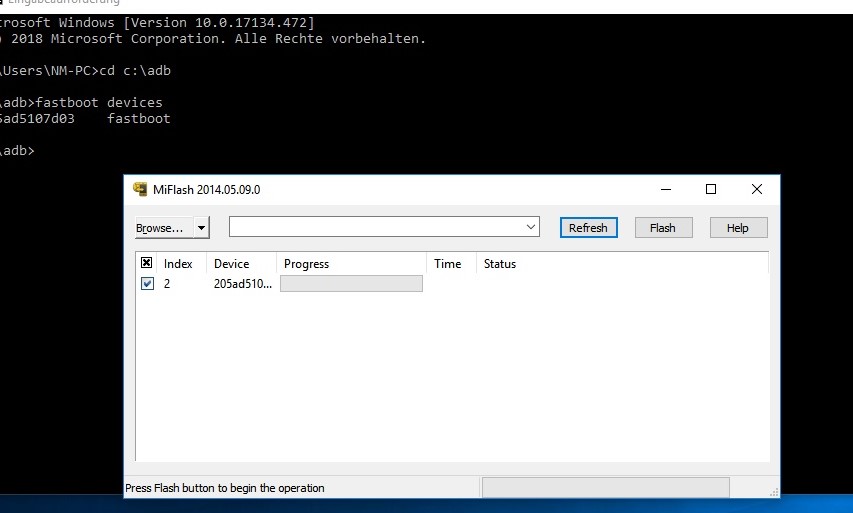This screenshot has height=513, width=853.
Task: Click the overall progress bar in status bar
Action: [x=605, y=487]
